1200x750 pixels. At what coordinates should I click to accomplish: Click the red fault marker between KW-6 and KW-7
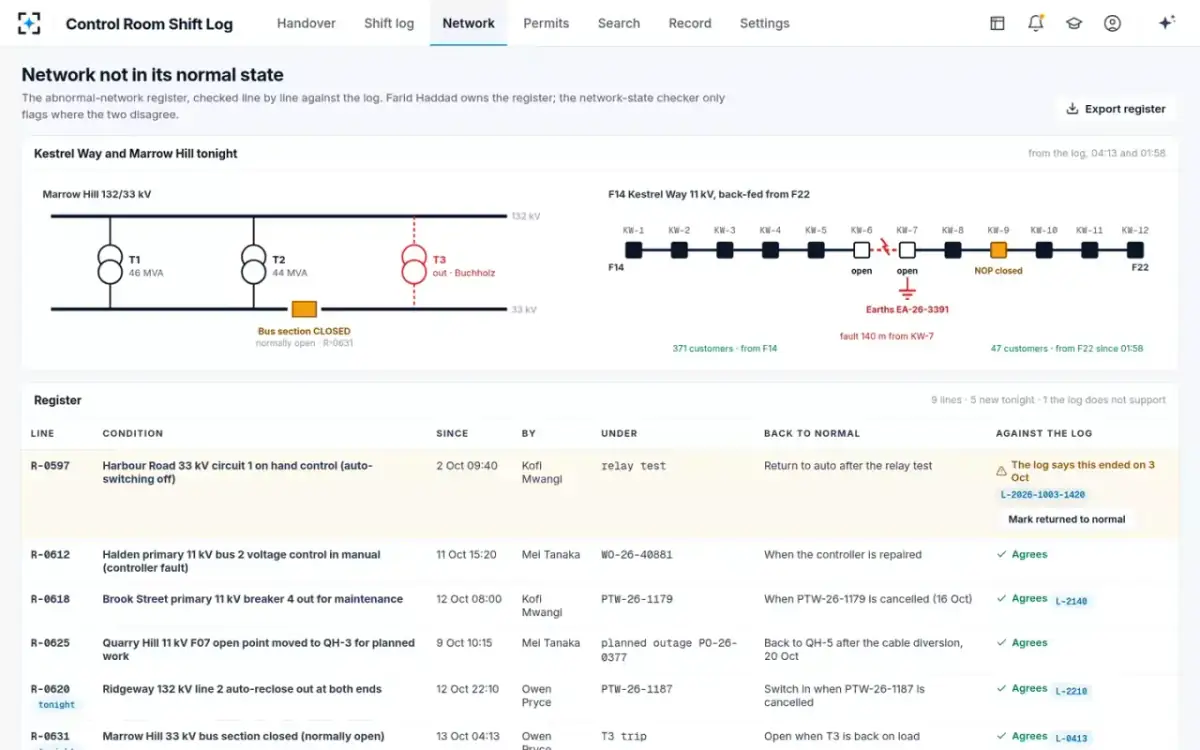tap(884, 249)
